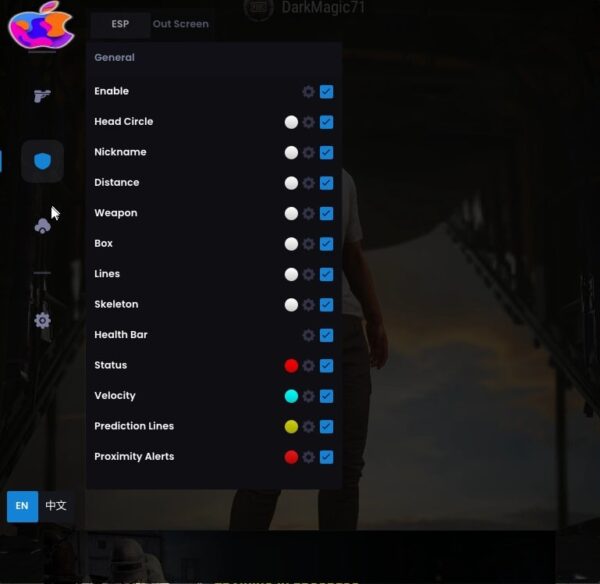
Task: Open the settings gear in left sidebar
Action: 42,321
